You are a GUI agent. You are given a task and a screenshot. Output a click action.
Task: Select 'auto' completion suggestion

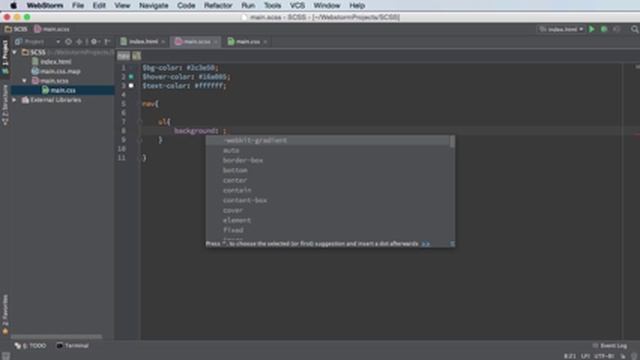(328, 150)
